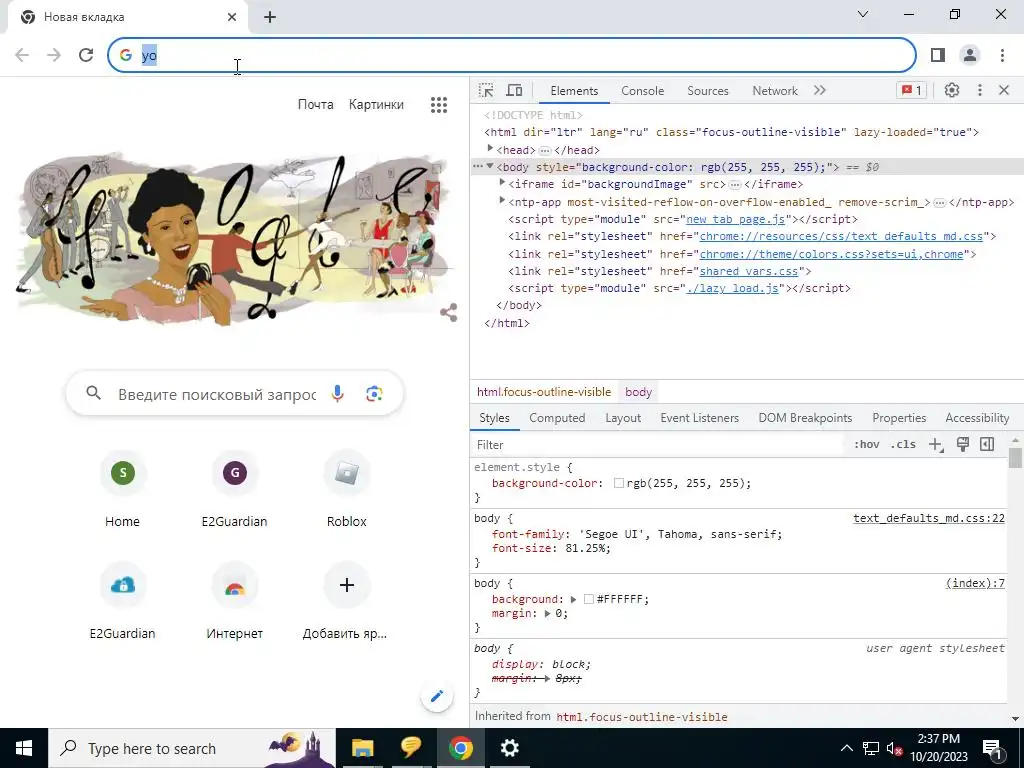Open File Explorer from the taskbar
This screenshot has width=1024, height=768.
(362, 748)
